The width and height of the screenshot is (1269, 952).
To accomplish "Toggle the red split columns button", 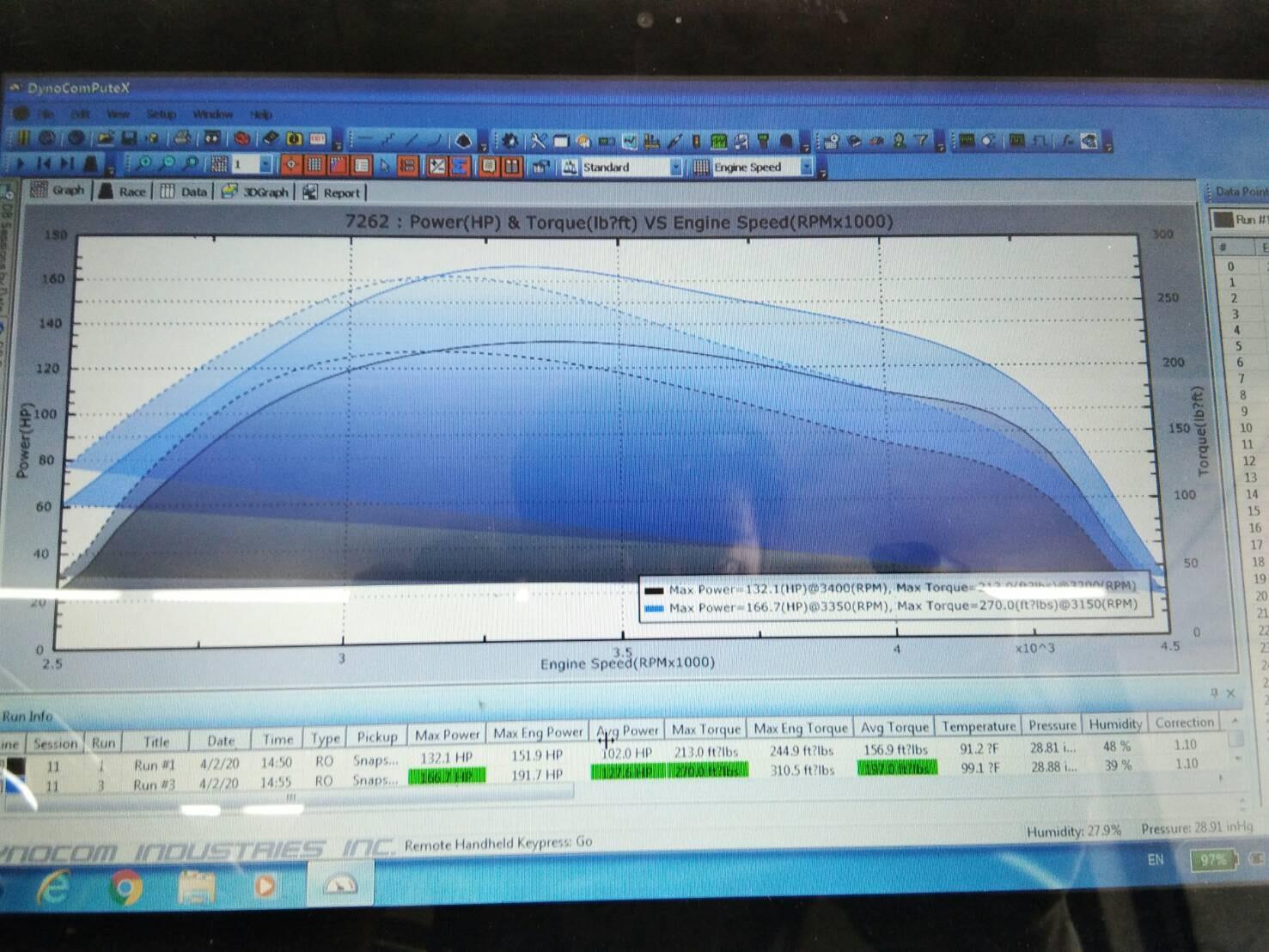I will 512,167.
